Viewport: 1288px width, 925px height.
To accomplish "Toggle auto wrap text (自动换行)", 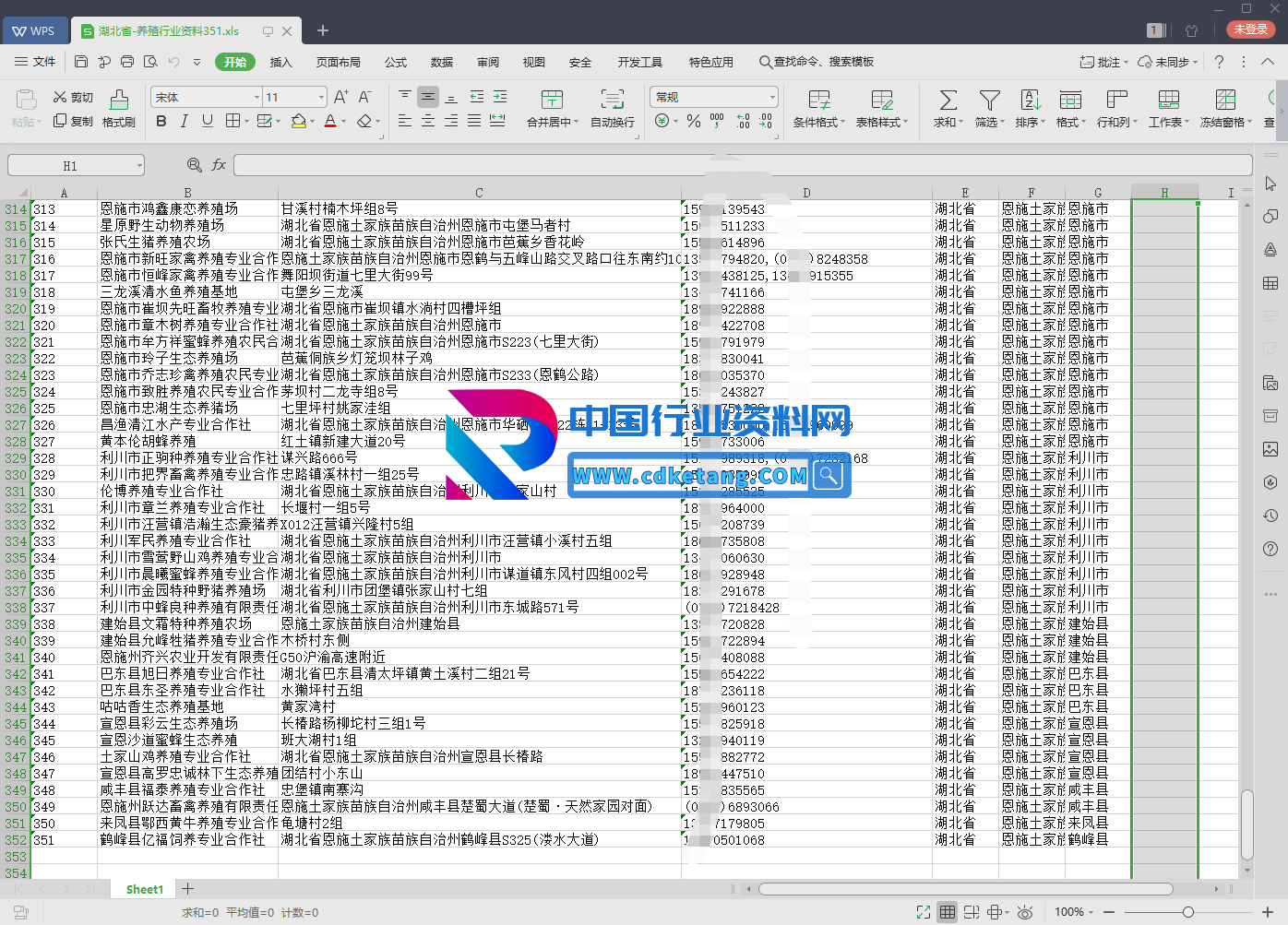I will pos(613,108).
